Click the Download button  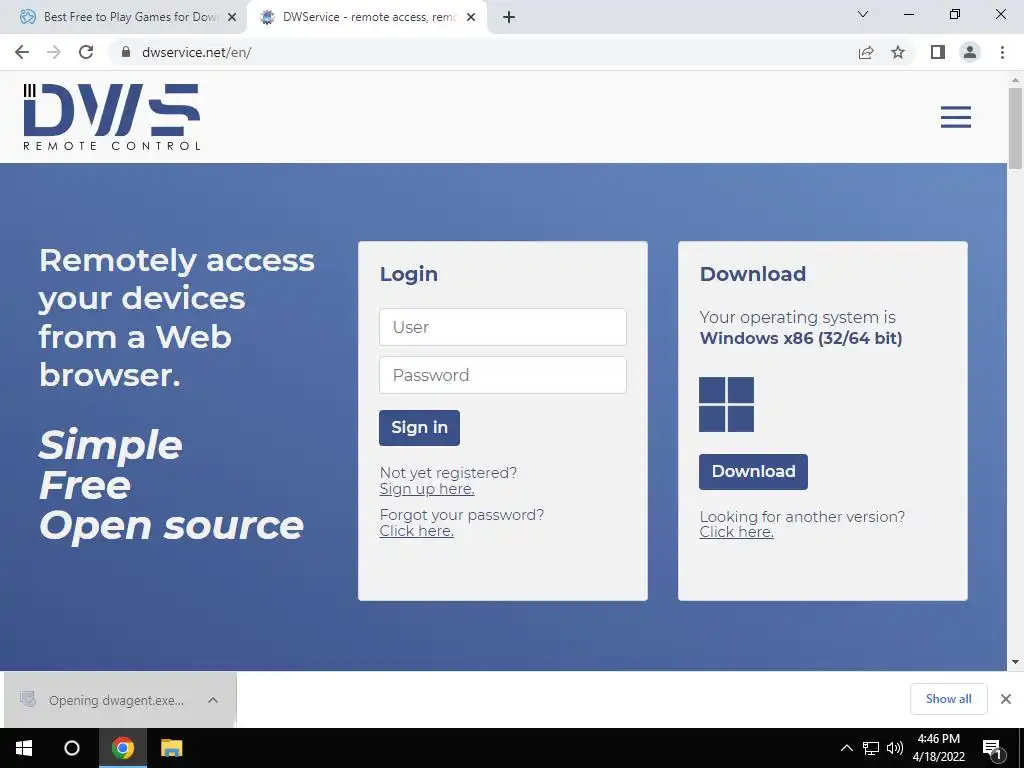(753, 472)
